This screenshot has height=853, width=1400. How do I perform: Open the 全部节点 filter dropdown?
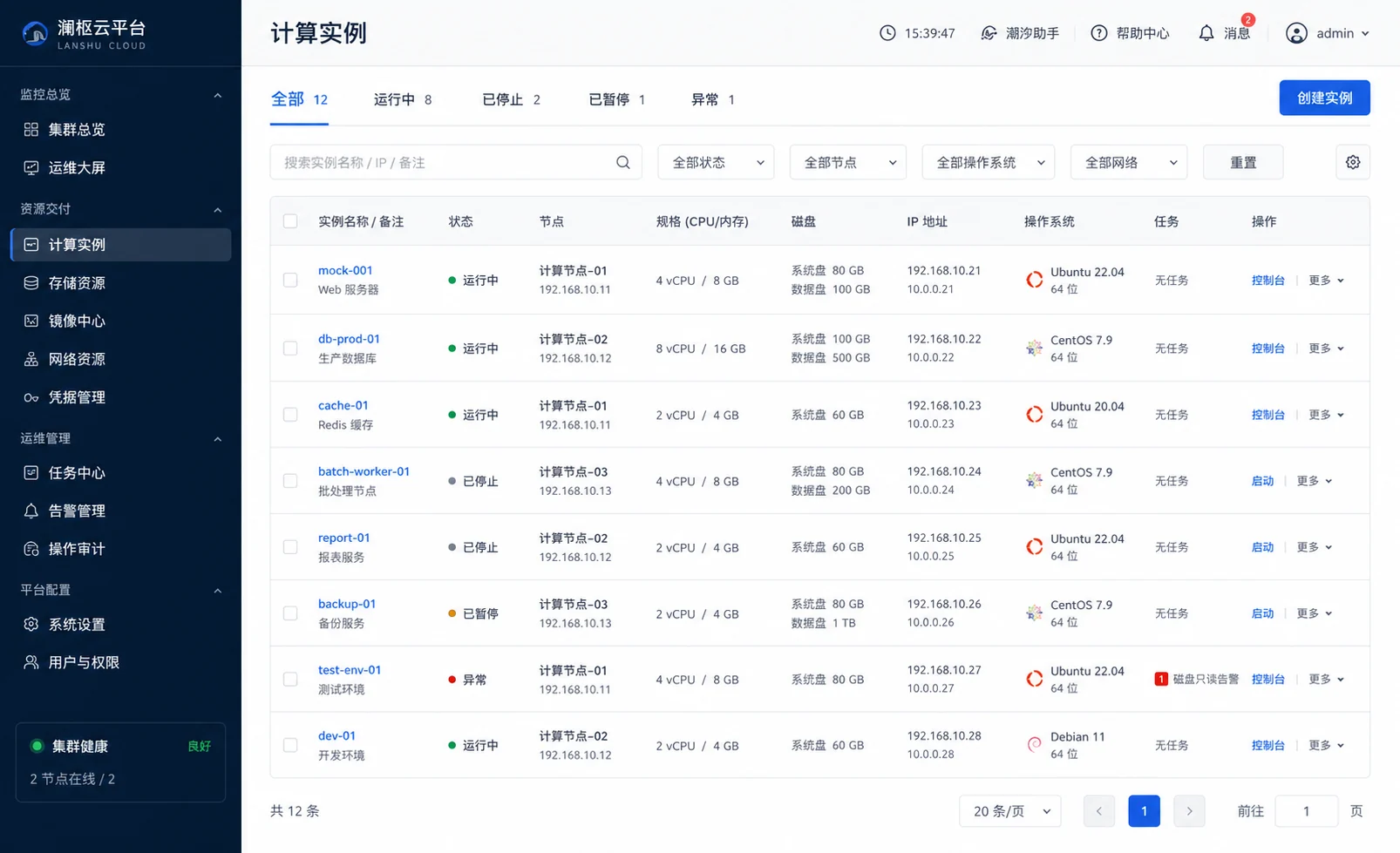point(848,162)
